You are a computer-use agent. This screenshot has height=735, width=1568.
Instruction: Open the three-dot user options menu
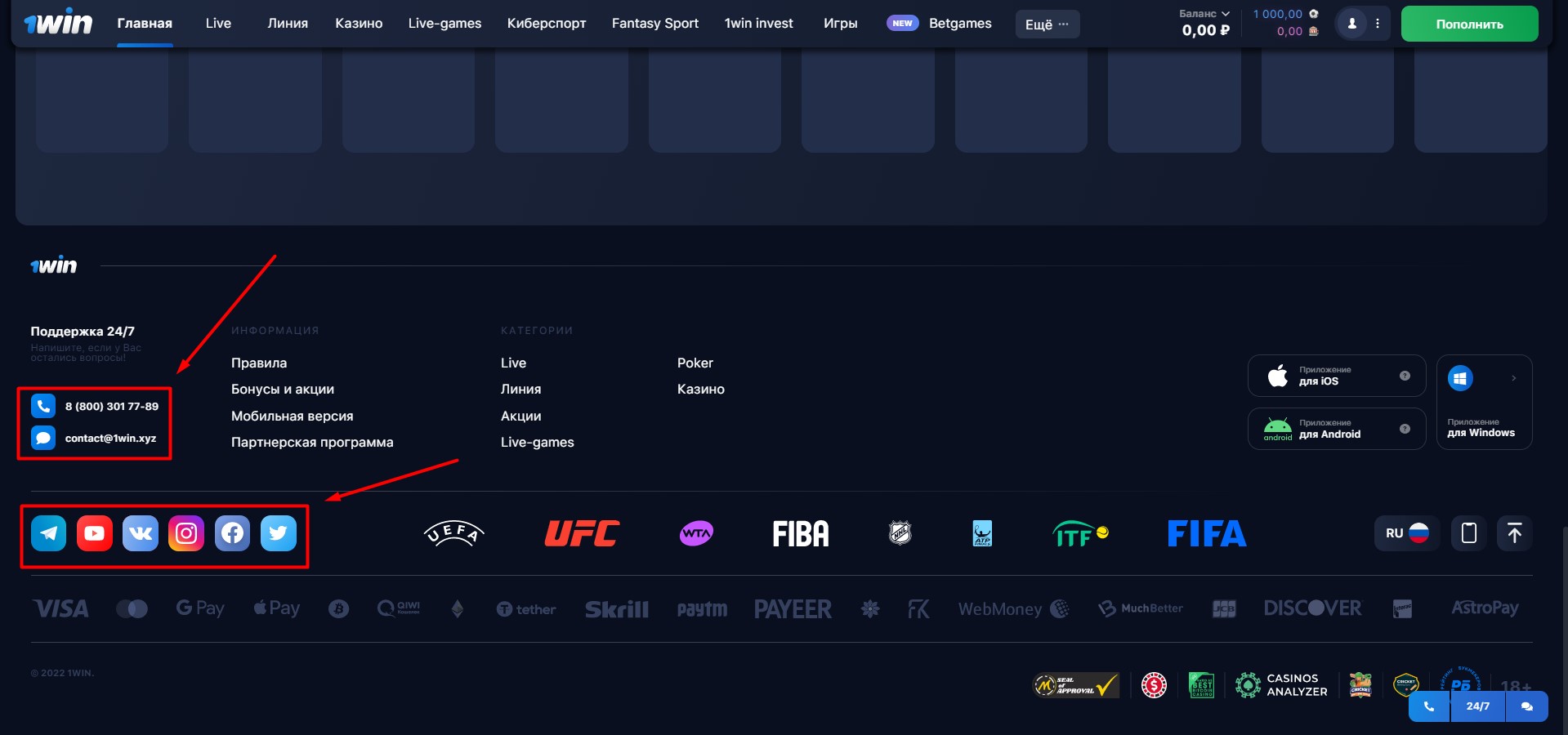1378,24
